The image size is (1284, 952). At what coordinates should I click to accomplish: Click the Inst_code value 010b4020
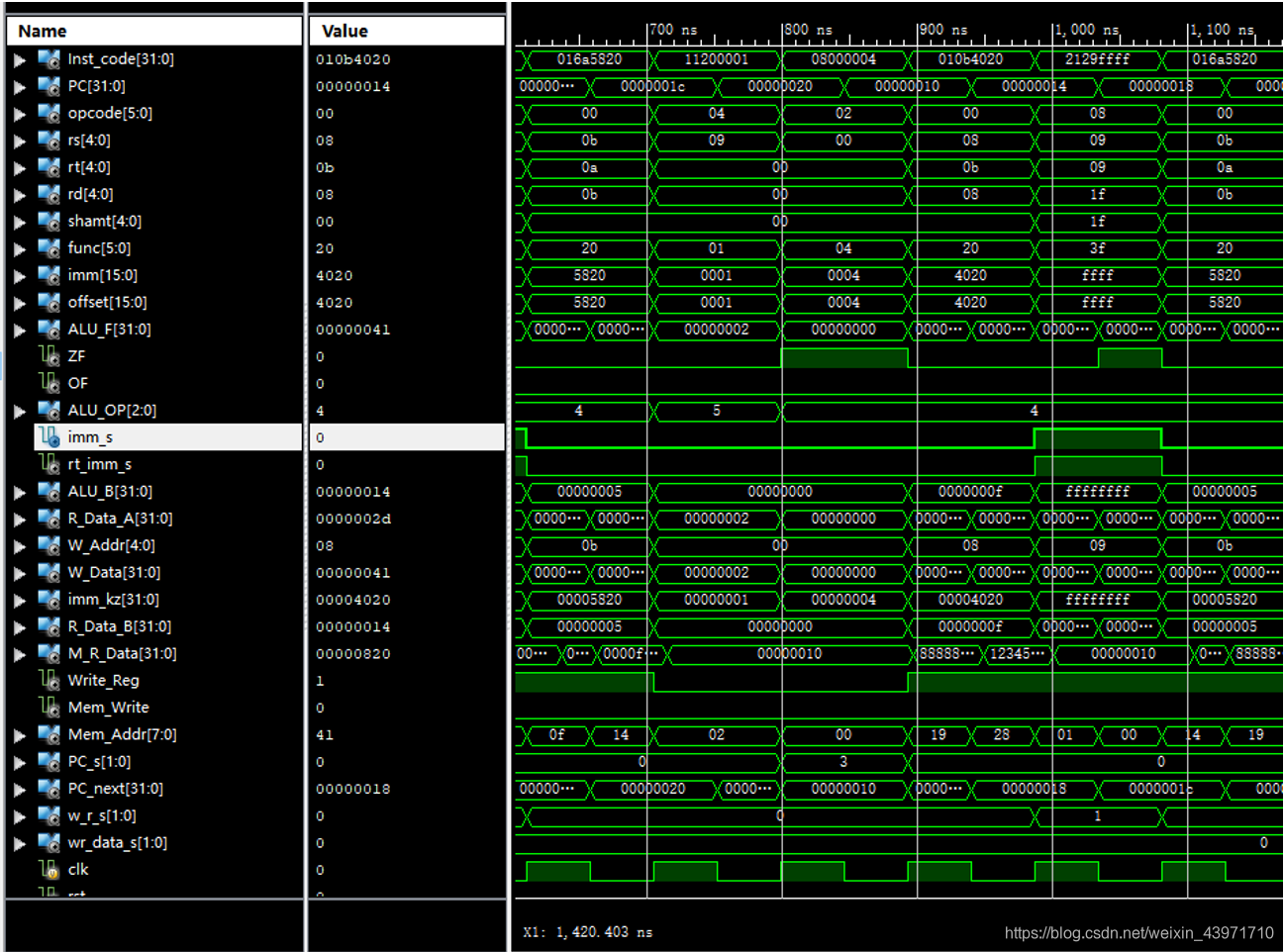353,59
